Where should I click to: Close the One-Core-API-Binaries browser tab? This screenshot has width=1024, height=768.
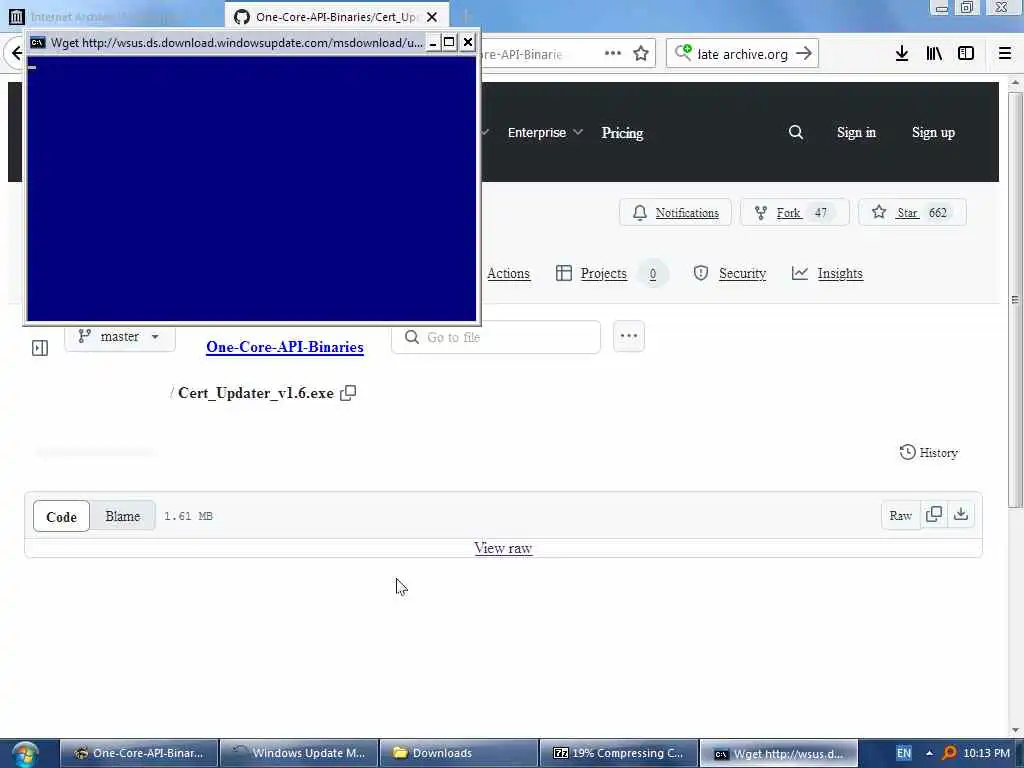(432, 17)
